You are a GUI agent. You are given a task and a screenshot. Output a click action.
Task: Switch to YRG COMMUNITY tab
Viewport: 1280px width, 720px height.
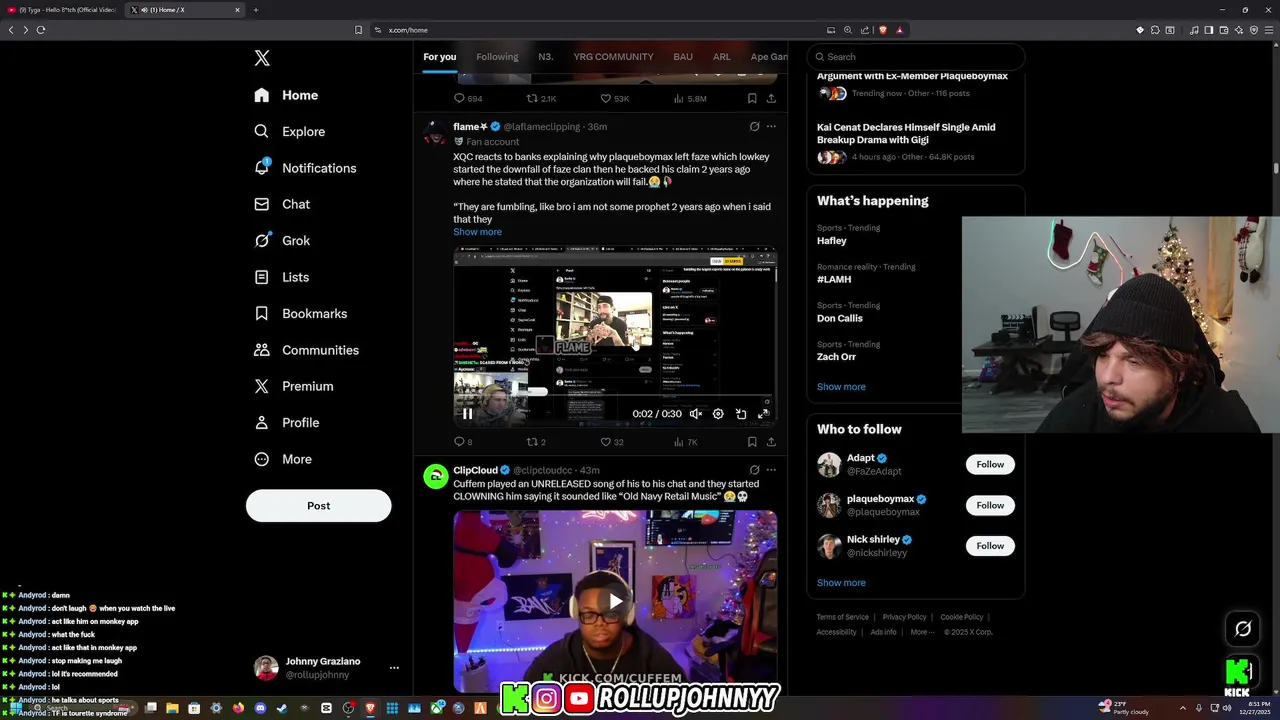613,57
